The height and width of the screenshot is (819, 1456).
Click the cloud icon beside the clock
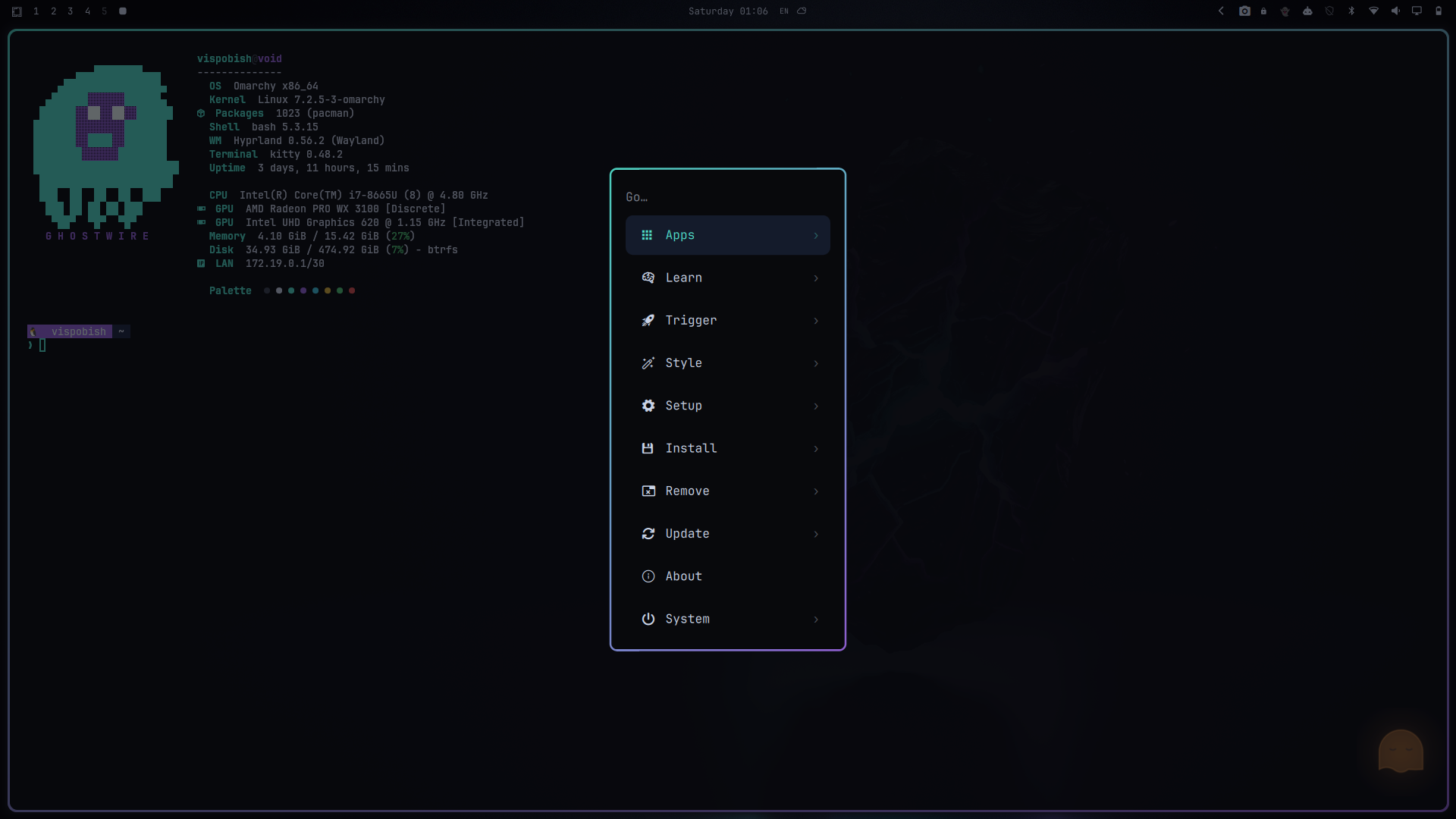(802, 11)
